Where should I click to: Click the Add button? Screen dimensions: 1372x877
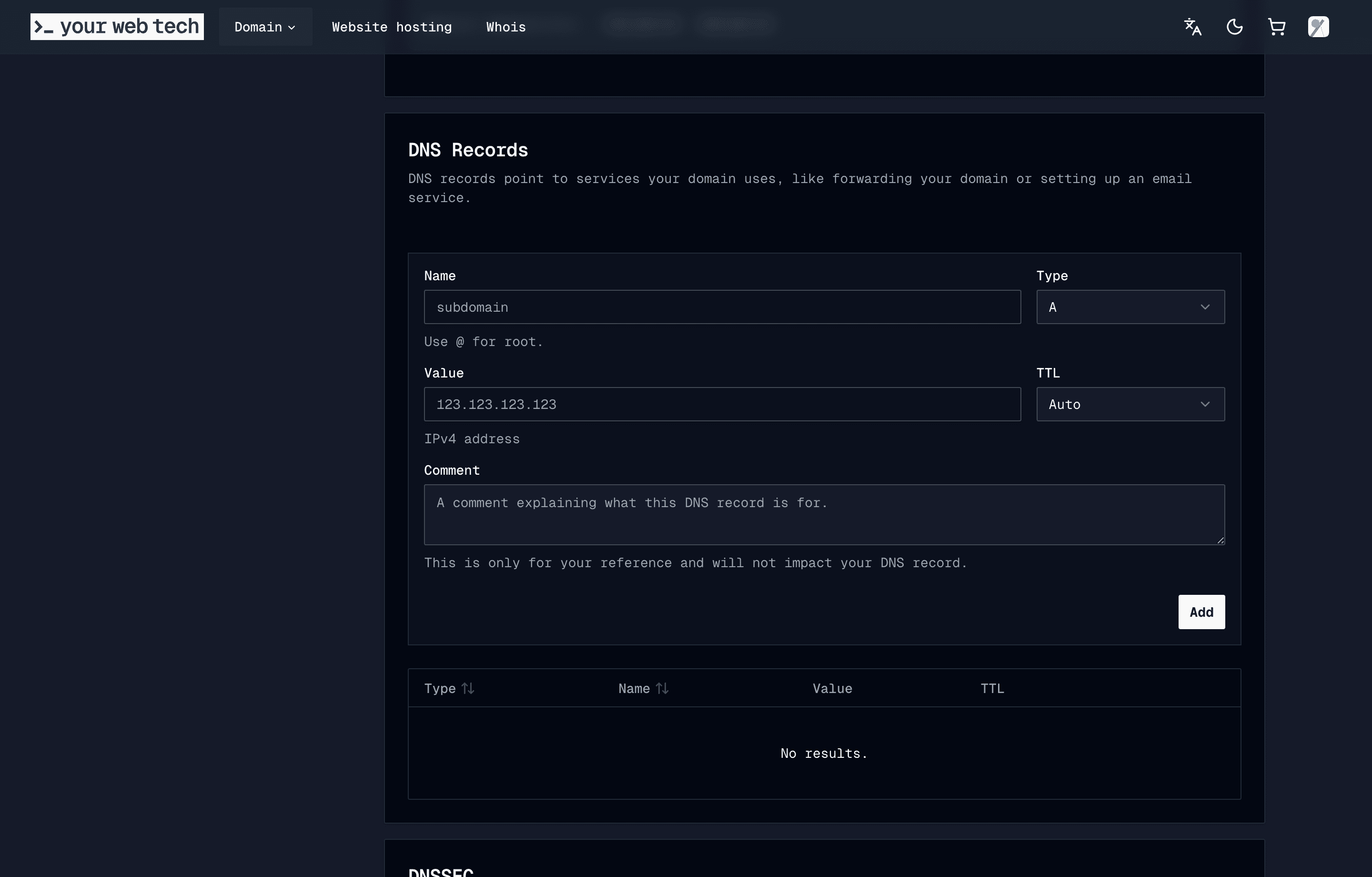pyautogui.click(x=1201, y=612)
